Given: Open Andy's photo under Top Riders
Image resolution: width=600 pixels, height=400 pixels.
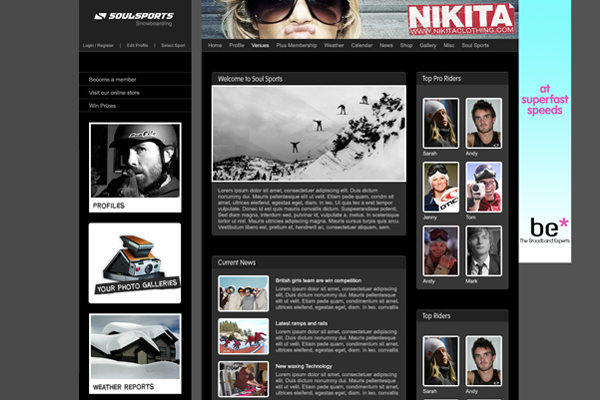Looking at the screenshot, I should (x=484, y=361).
